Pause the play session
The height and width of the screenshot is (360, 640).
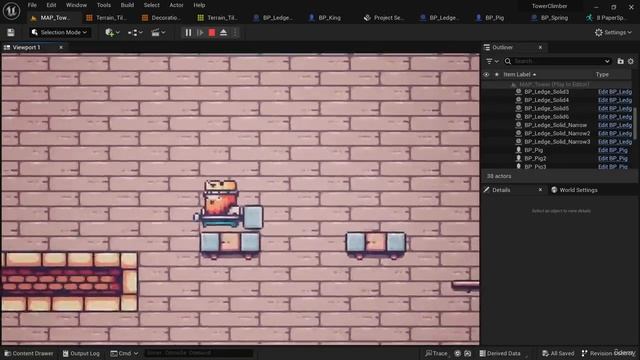click(x=188, y=33)
